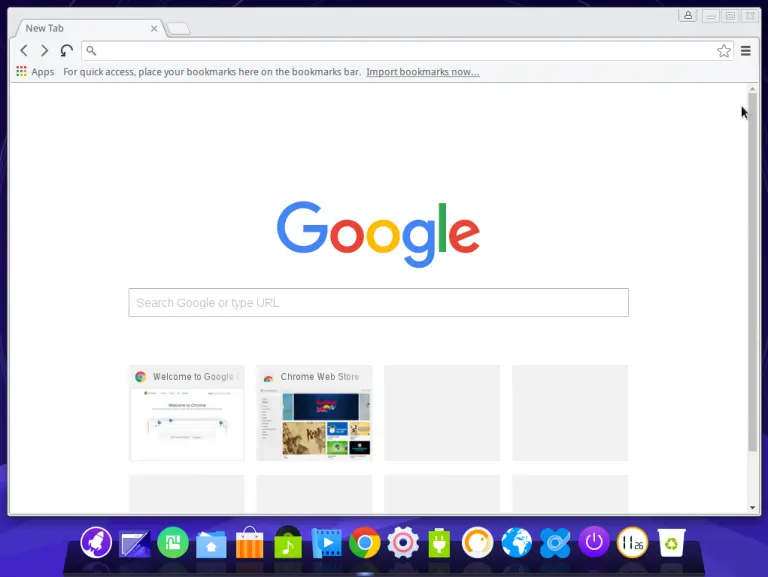The height and width of the screenshot is (577, 768).
Task: Open the Apps shortcut in bookmarks bar
Action: [x=35, y=72]
